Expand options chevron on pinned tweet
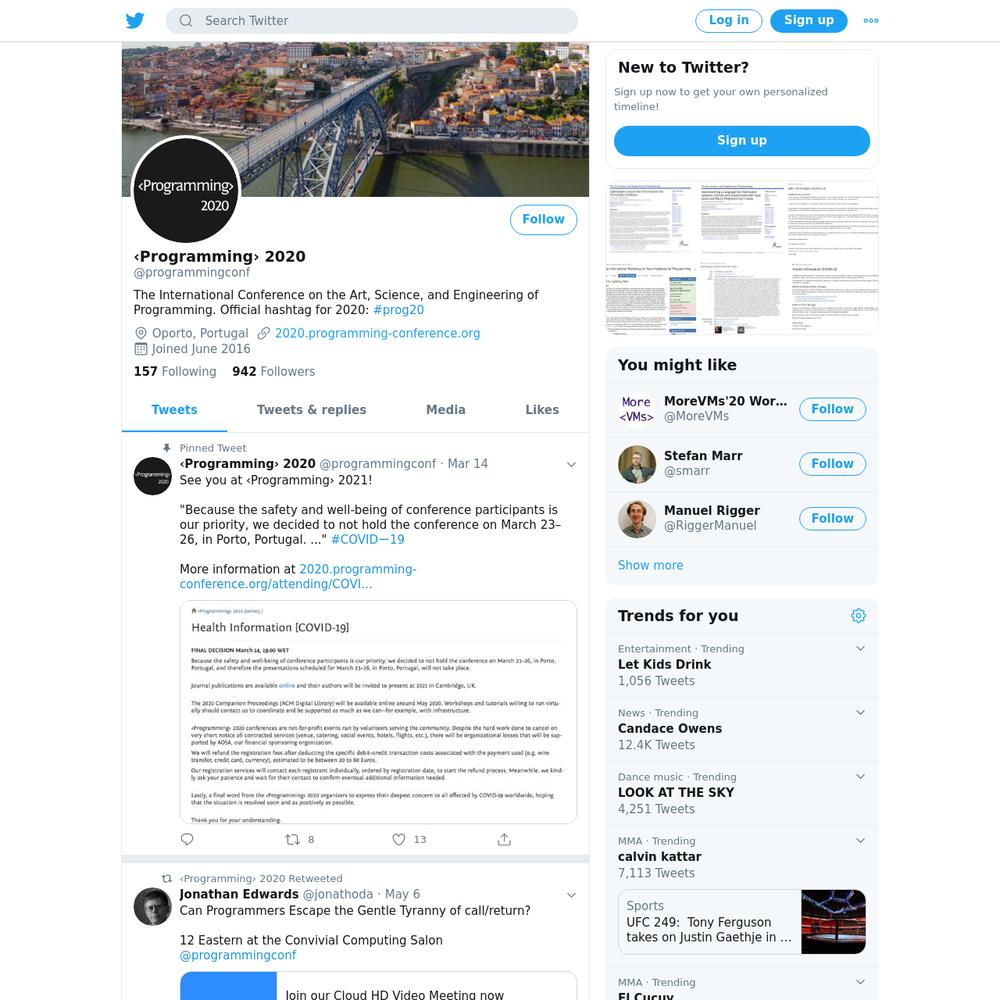Viewport: 1000px width, 1000px height. click(571, 464)
